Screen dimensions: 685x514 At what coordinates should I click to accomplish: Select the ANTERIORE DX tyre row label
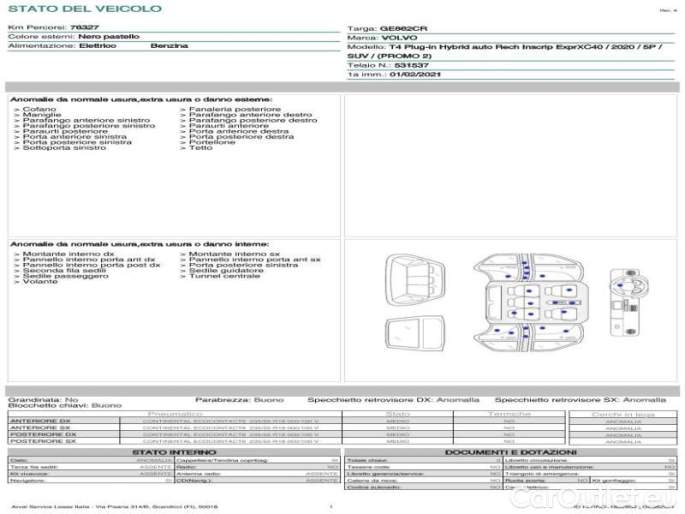40,421
